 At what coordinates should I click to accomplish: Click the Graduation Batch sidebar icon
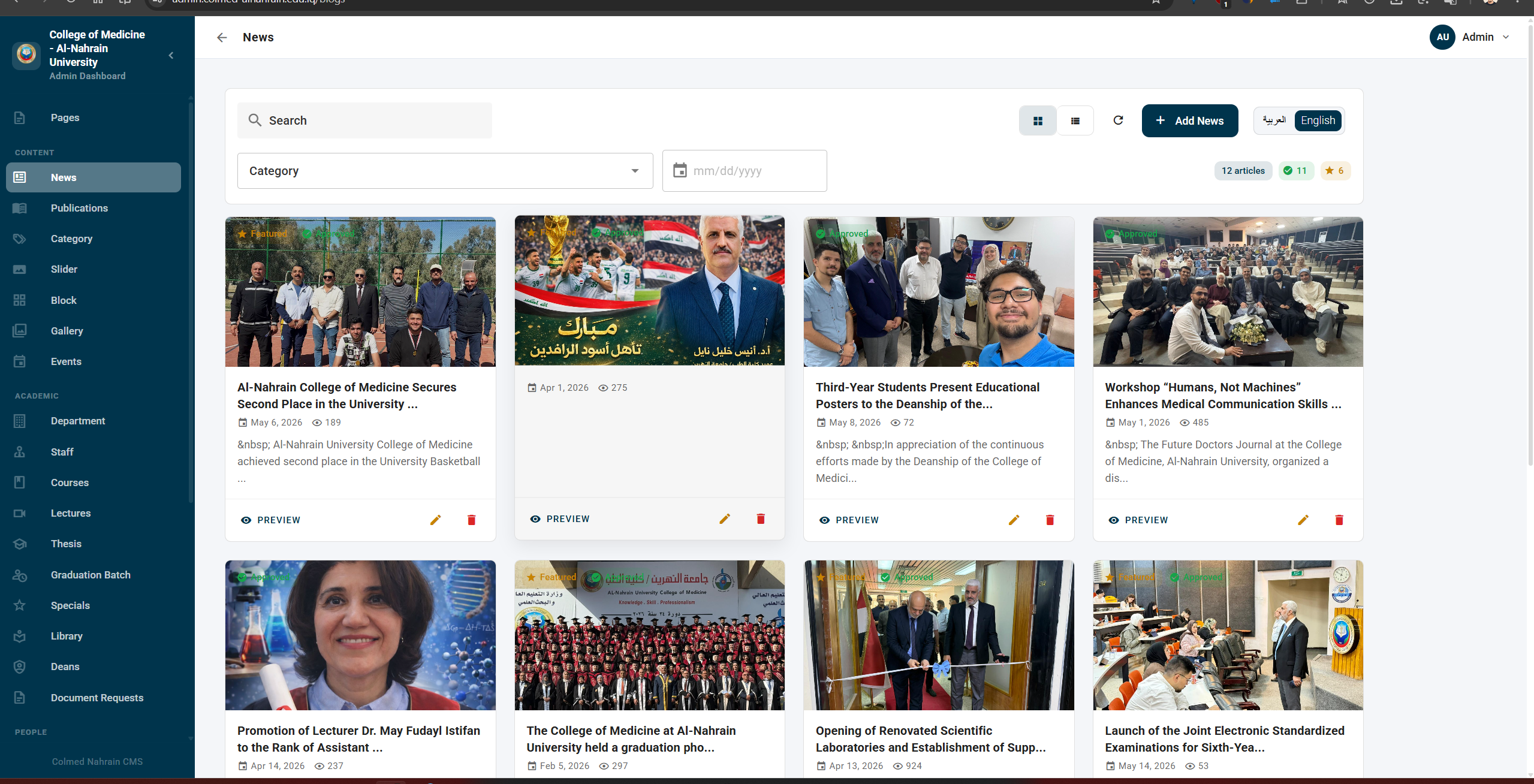coord(20,575)
